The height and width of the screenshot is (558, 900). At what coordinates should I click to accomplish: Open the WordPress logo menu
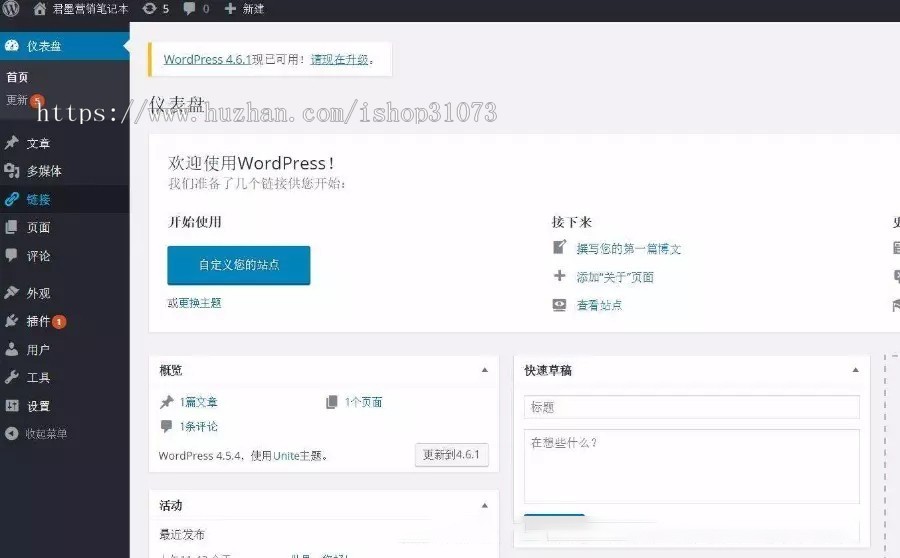(11, 9)
